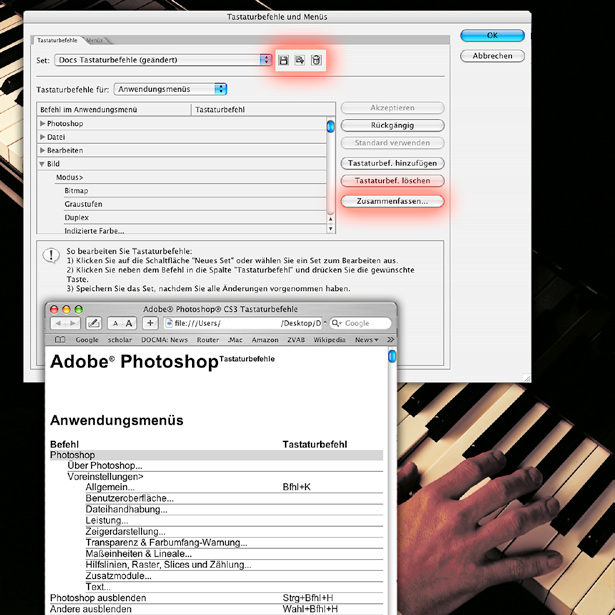The width and height of the screenshot is (615, 615).
Task: Open the Tastaturbefehle für dropdown
Action: (170, 89)
